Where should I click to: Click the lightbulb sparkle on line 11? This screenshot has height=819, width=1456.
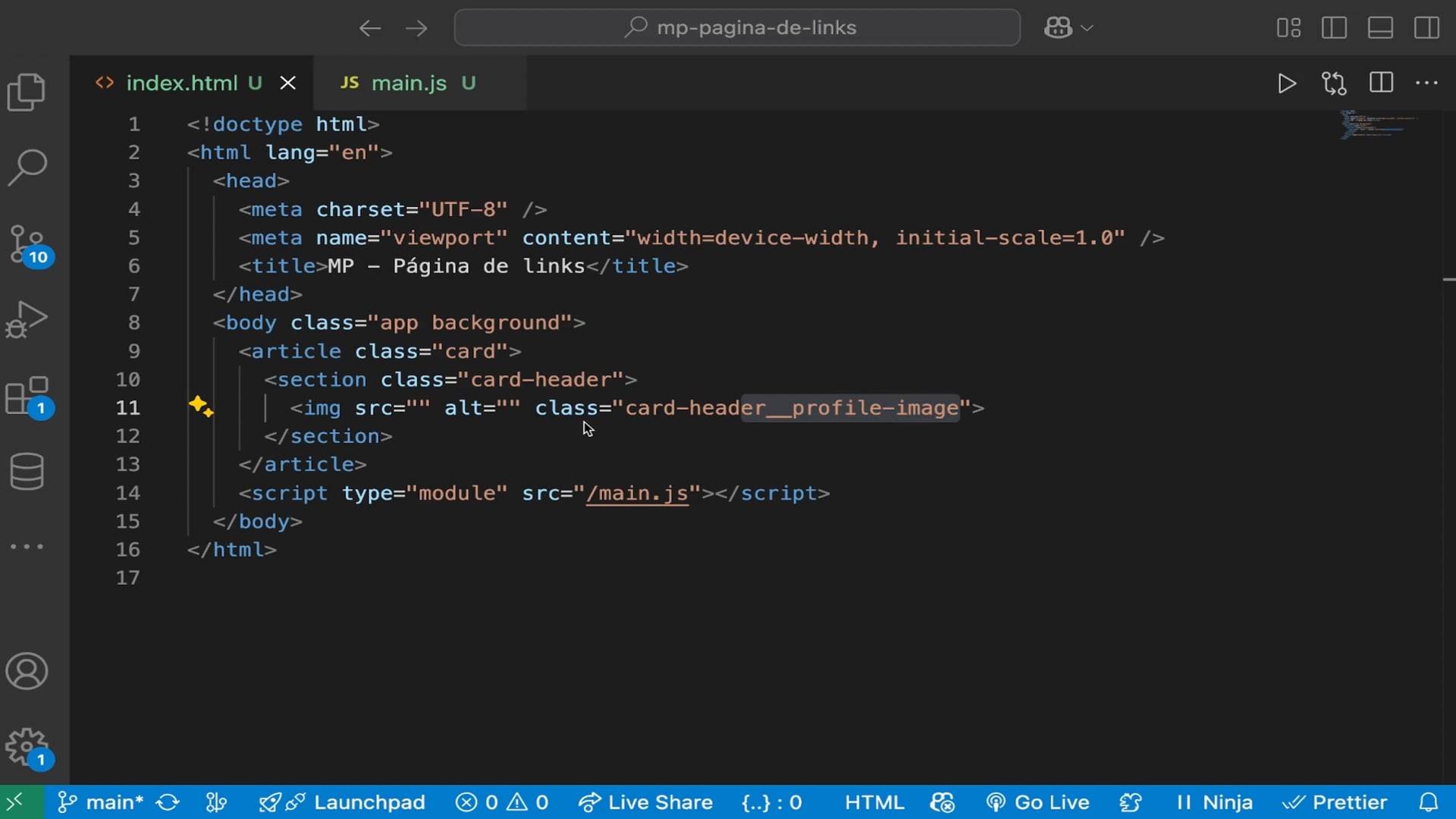tap(200, 406)
